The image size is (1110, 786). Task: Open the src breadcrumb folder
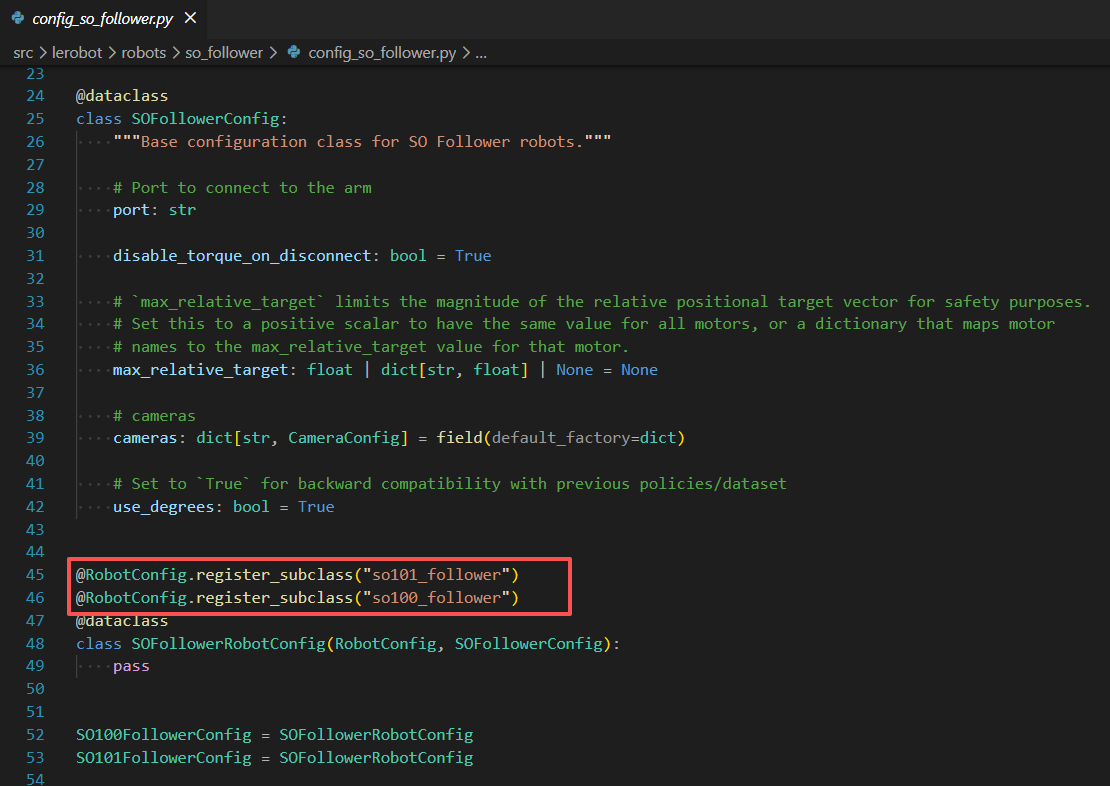23,53
